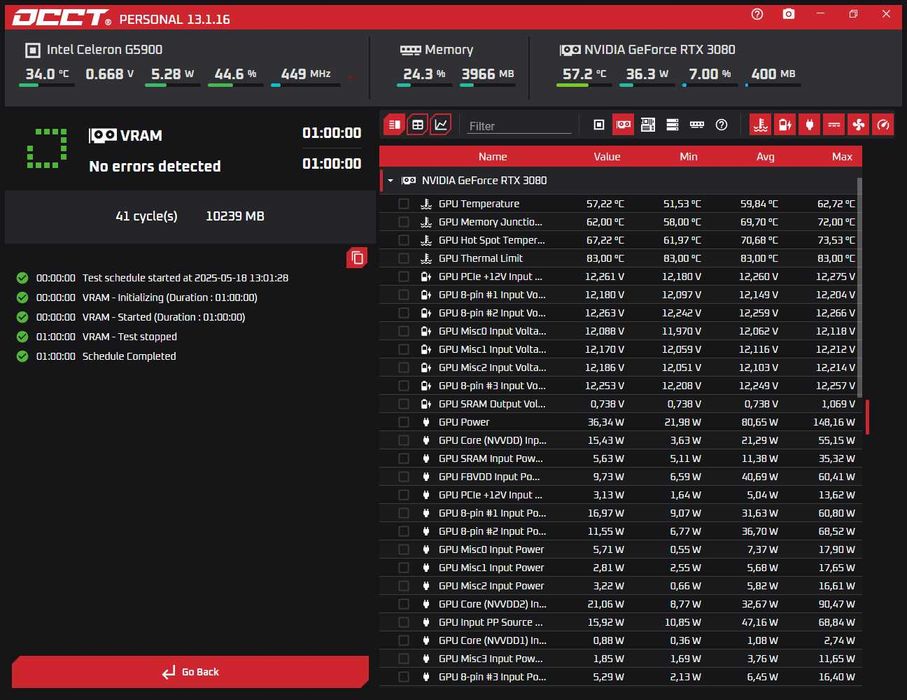Click GPU Power max value 148,16 W
907x700 pixels.
click(x=834, y=422)
